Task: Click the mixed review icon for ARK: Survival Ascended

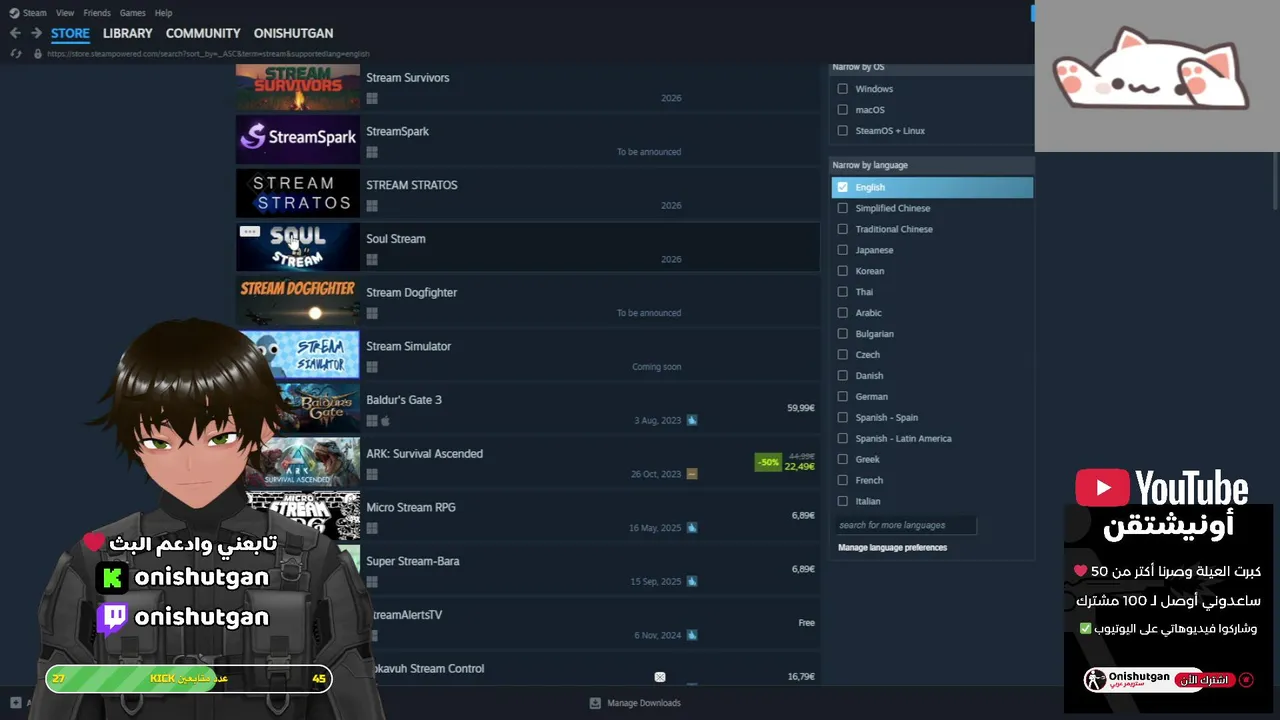Action: coord(692,474)
